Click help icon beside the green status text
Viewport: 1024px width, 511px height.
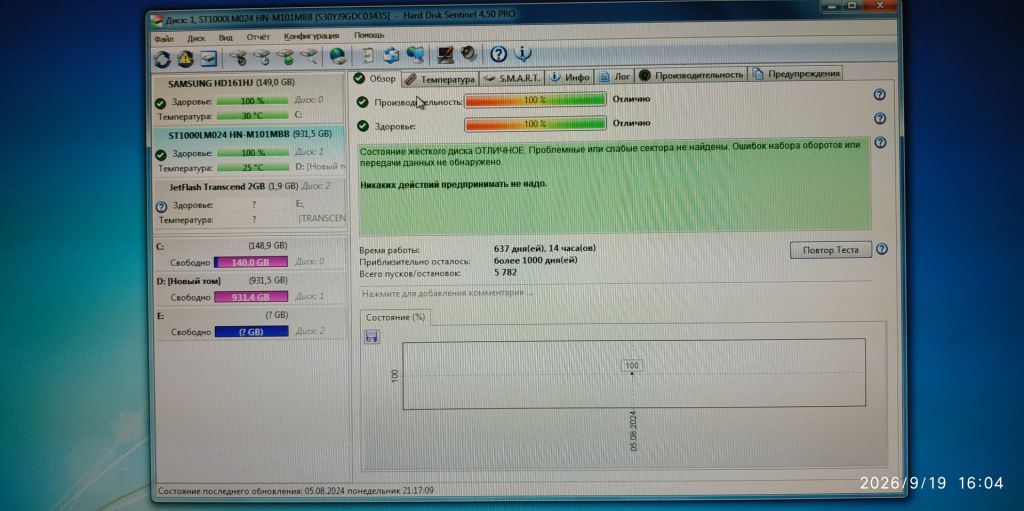[x=880, y=142]
